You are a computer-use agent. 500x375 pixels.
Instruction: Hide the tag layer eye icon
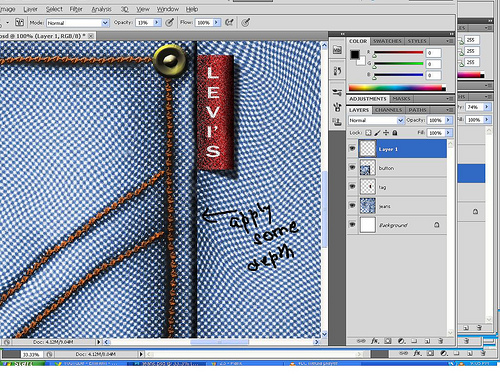[352, 186]
